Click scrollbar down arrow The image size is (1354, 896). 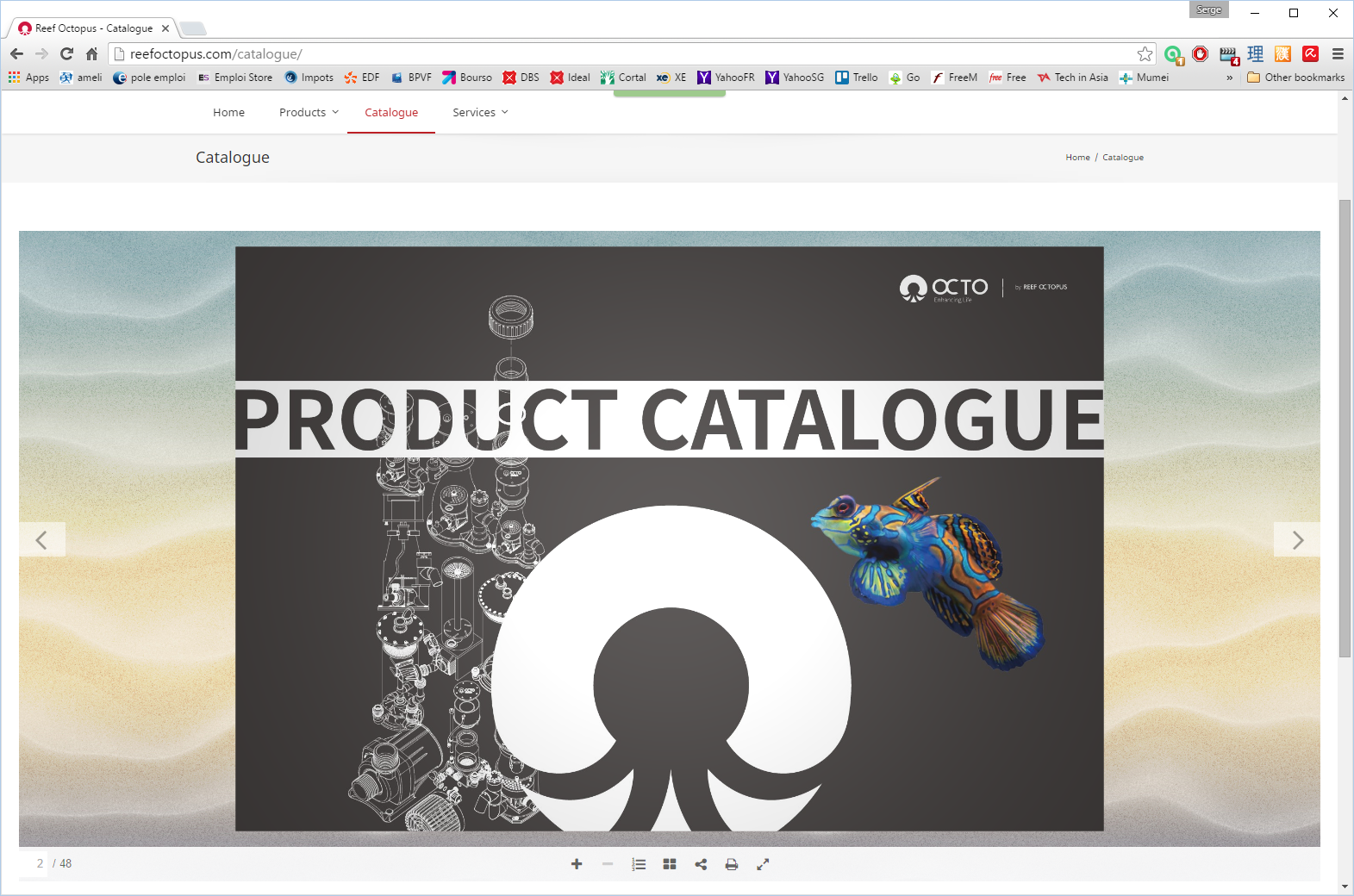point(1345,887)
